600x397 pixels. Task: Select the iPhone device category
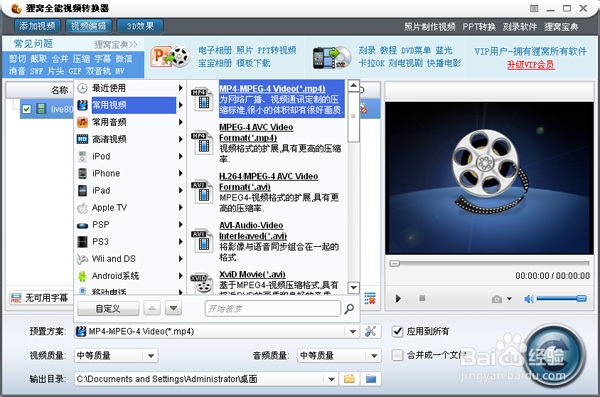click(x=130, y=173)
